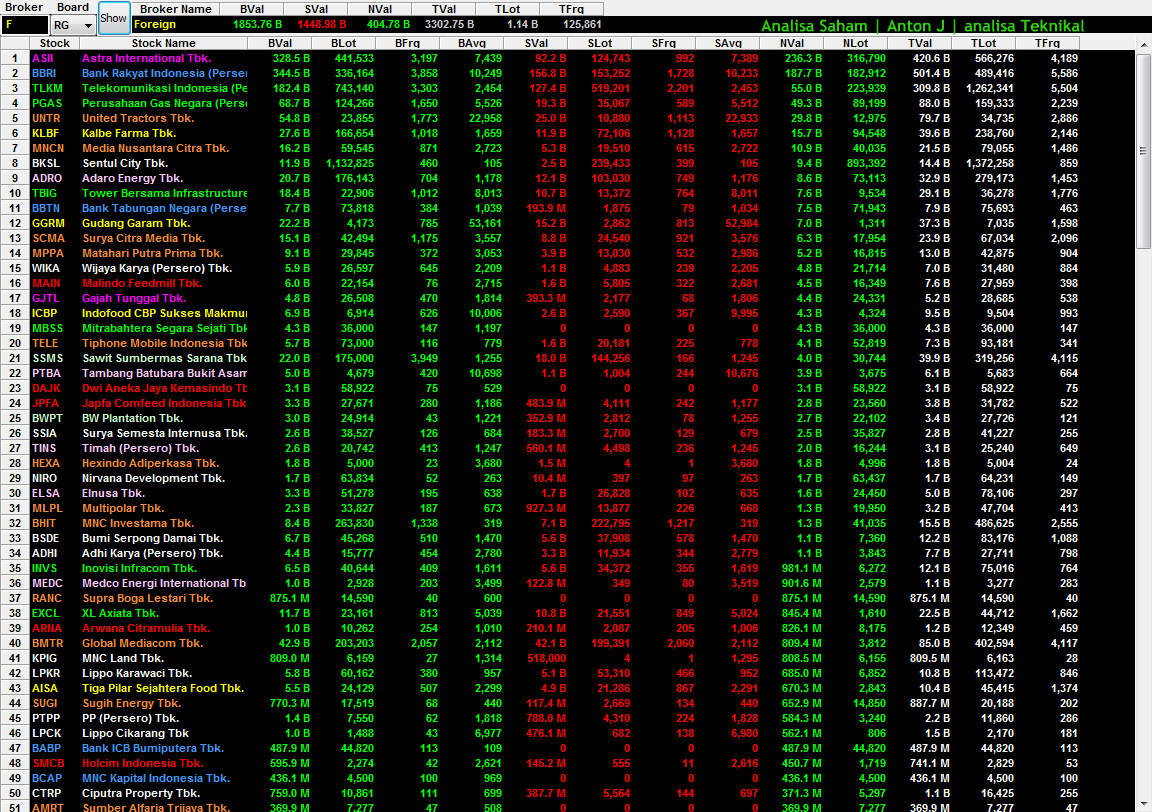Screen dimensions: 1152x812
Task: Select the PTPP stock code
Action: 46,718
